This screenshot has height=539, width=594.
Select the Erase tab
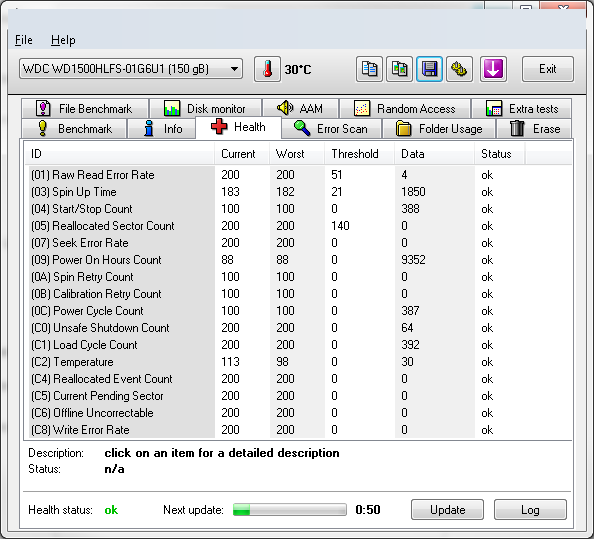coord(535,129)
